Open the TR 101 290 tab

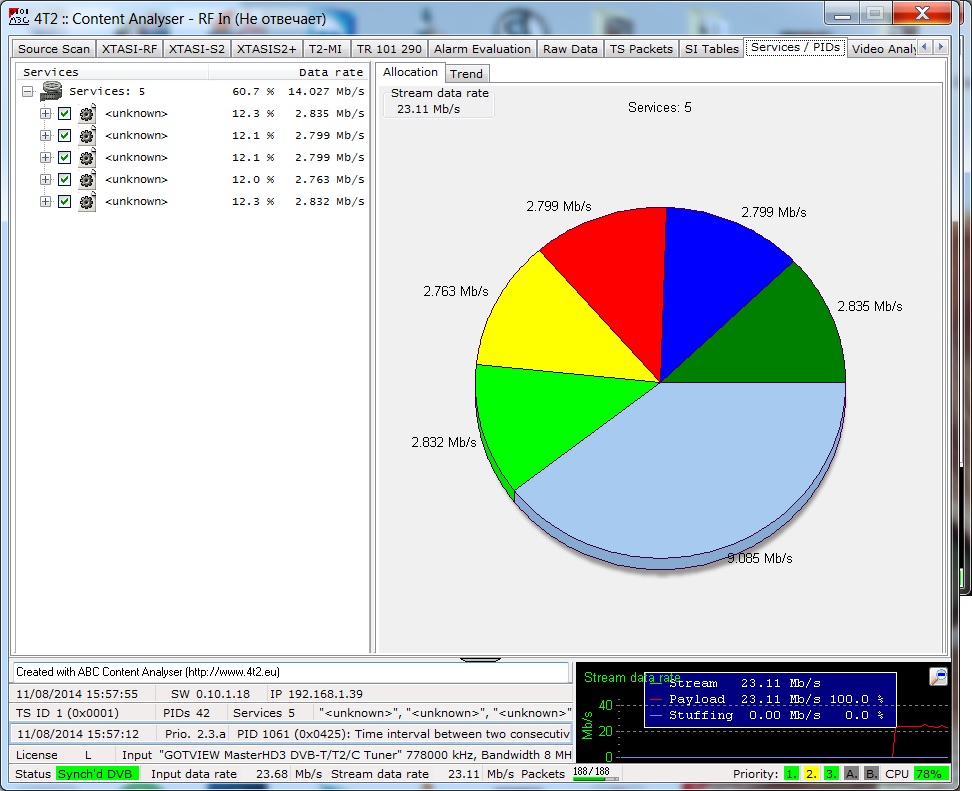[x=389, y=49]
